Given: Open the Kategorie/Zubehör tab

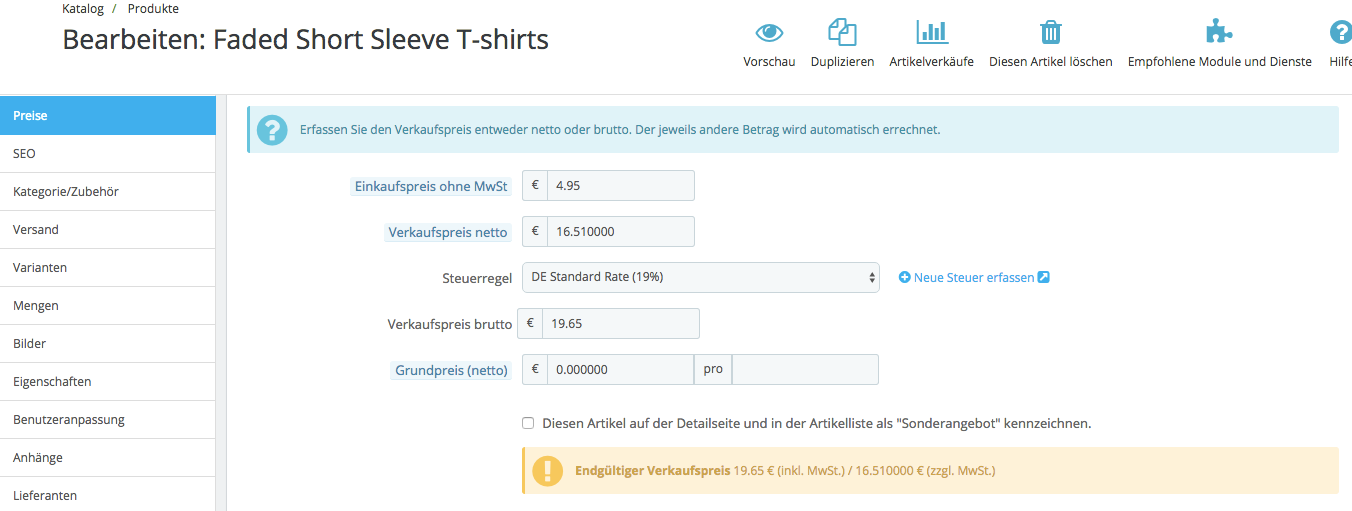Looking at the screenshot, I should (x=107, y=192).
